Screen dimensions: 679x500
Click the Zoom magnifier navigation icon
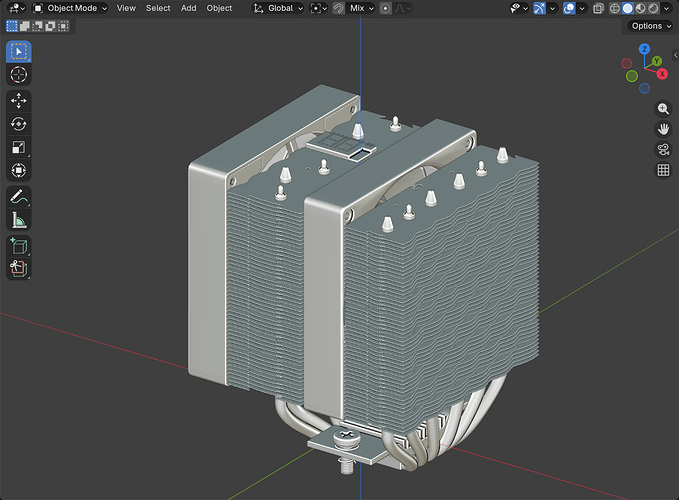tap(663, 109)
